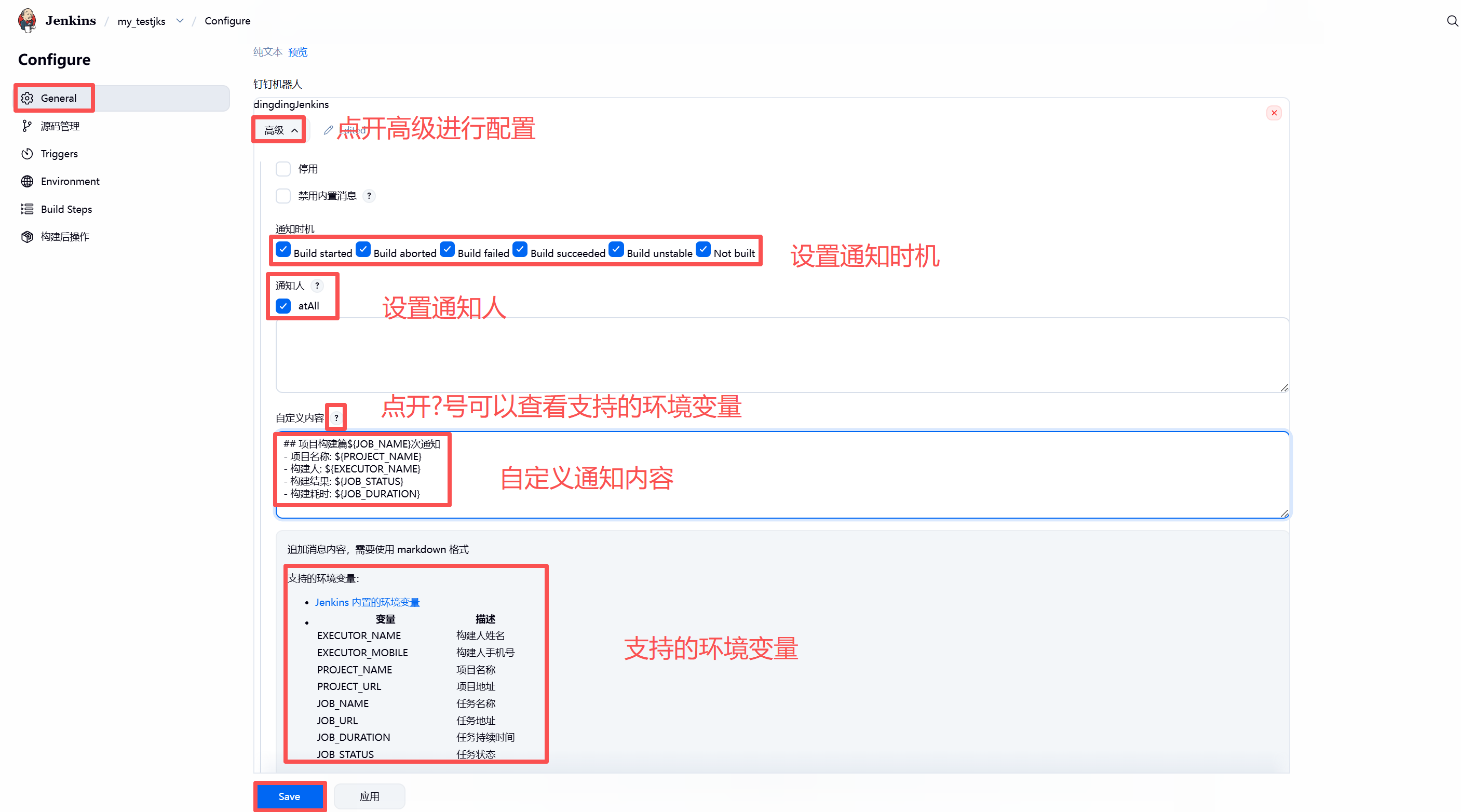Click into the 通知人 textarea
This screenshot has width=1461, height=812.
[782, 355]
